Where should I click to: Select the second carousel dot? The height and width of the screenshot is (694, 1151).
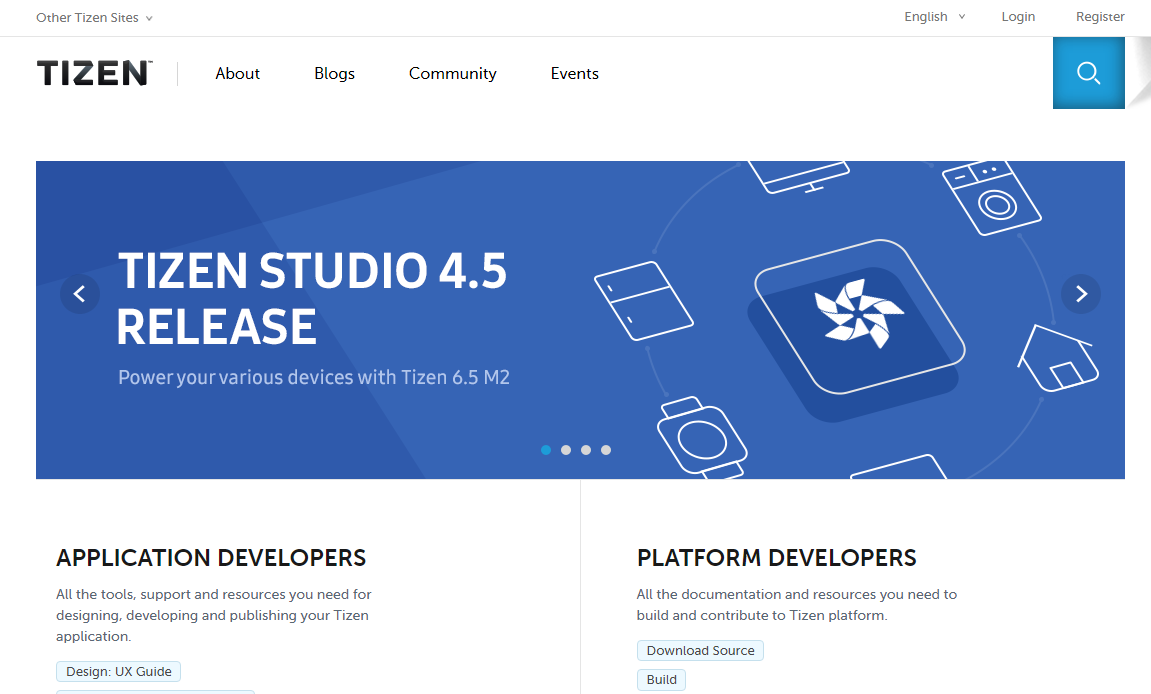click(566, 450)
